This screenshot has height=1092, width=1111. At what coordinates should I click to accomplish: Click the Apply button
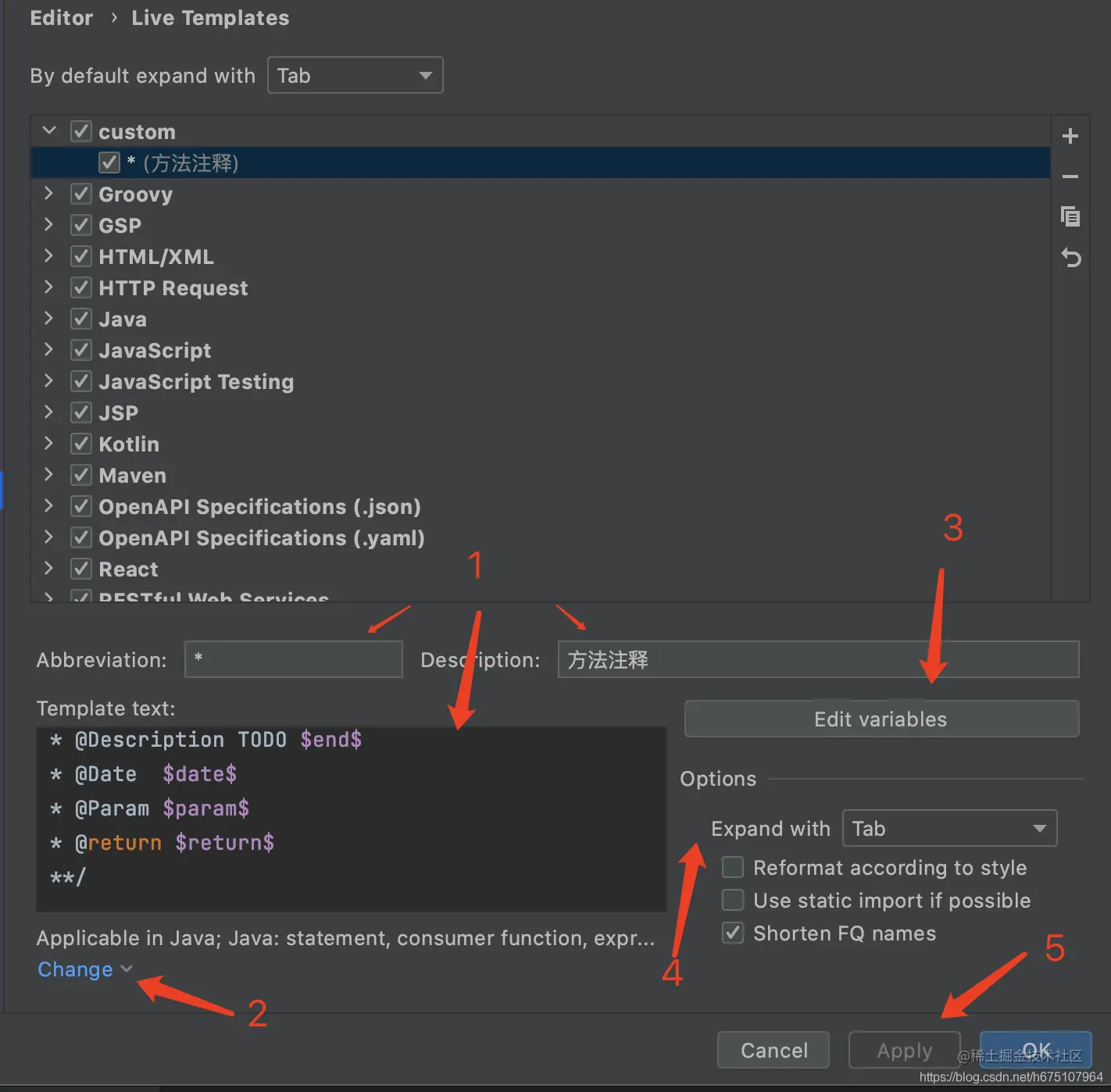coord(904,1050)
